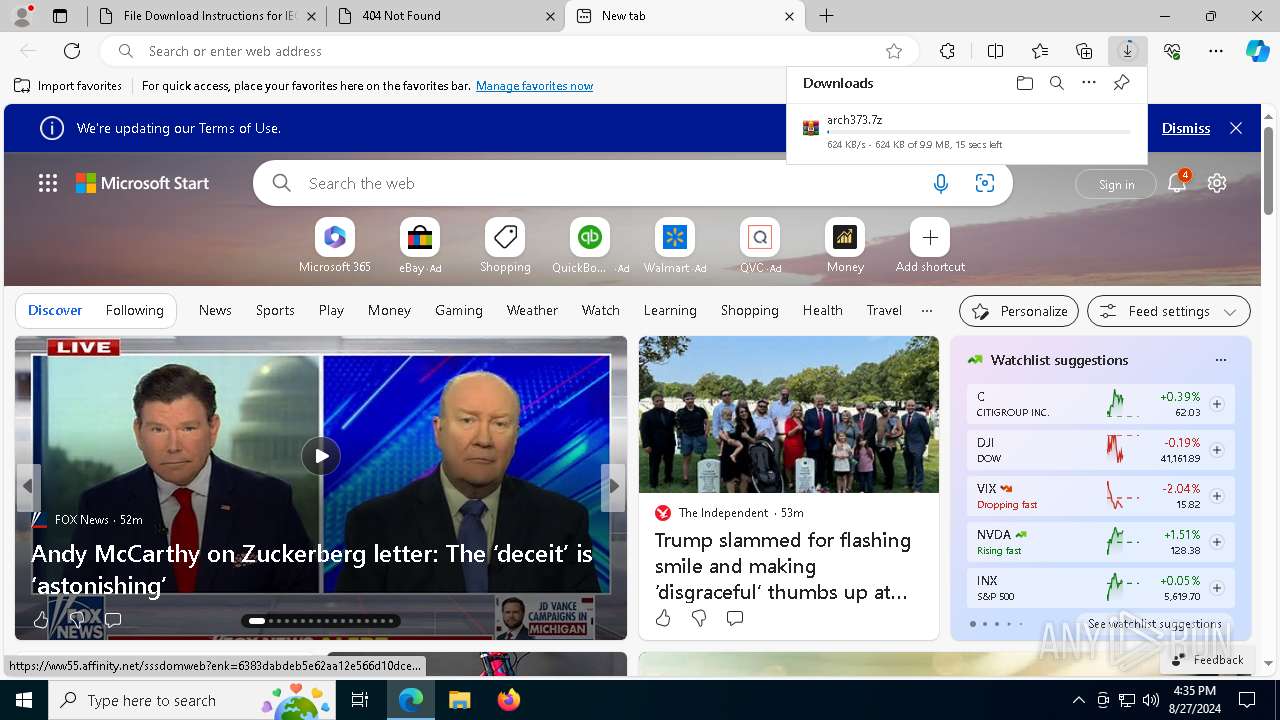
Task: Open more options in Downloads panel
Action: 1089,83
